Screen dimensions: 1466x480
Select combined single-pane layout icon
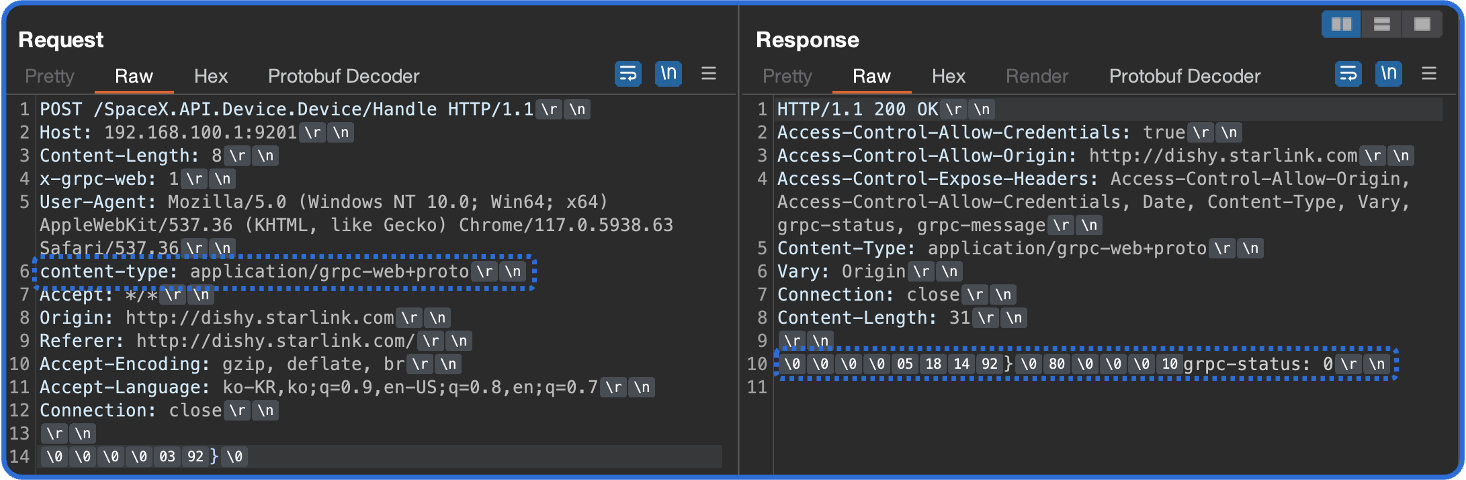[x=1422, y=23]
